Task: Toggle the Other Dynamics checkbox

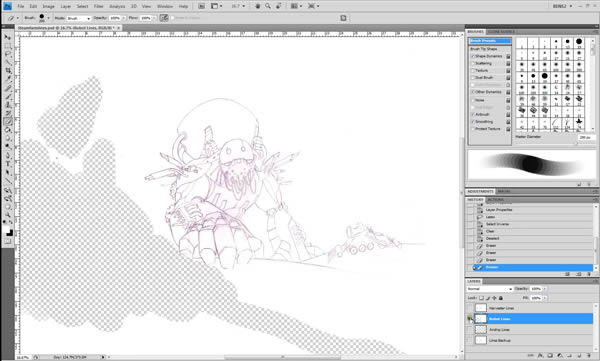Action: [473, 92]
